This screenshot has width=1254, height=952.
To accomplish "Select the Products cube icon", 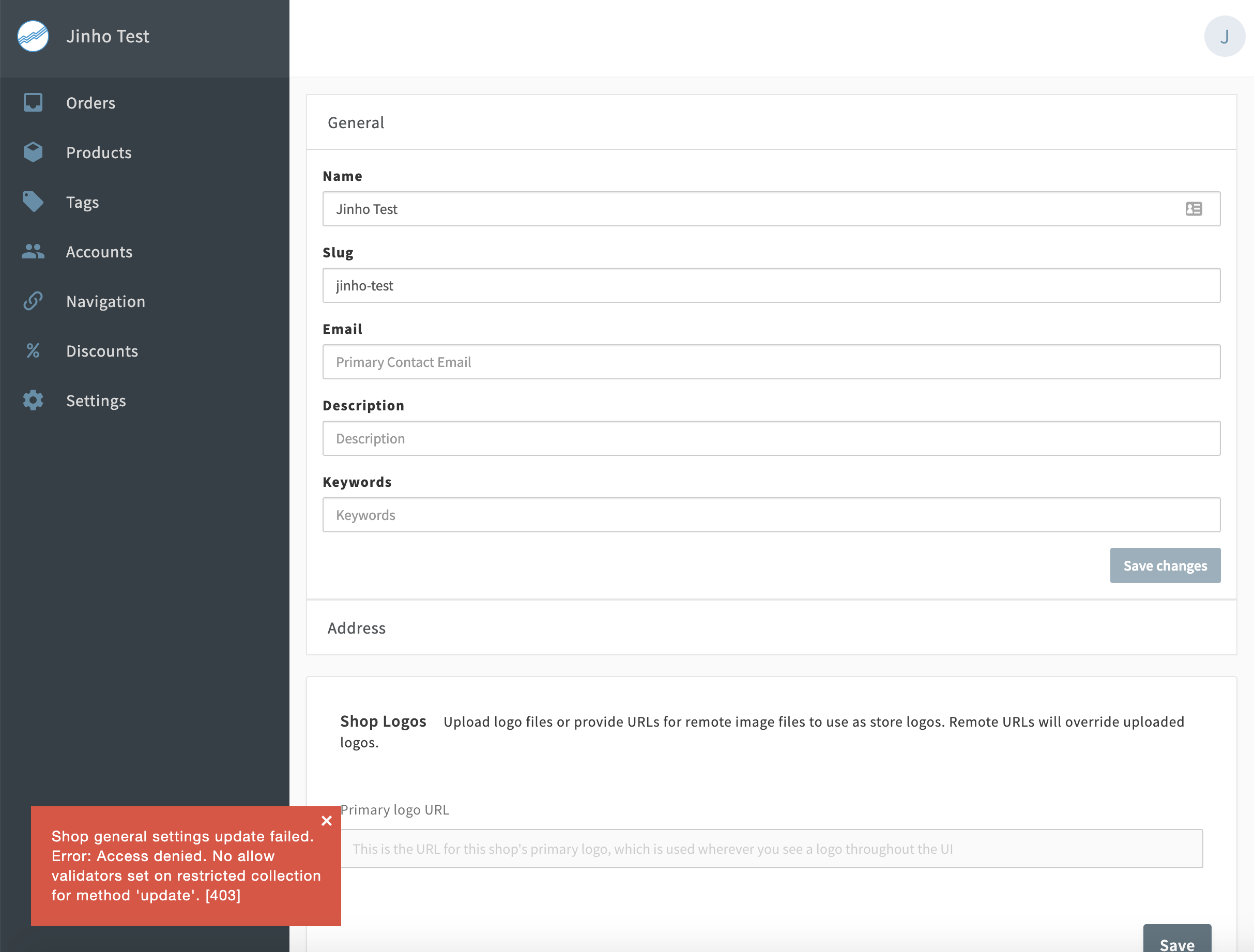I will pos(33,152).
